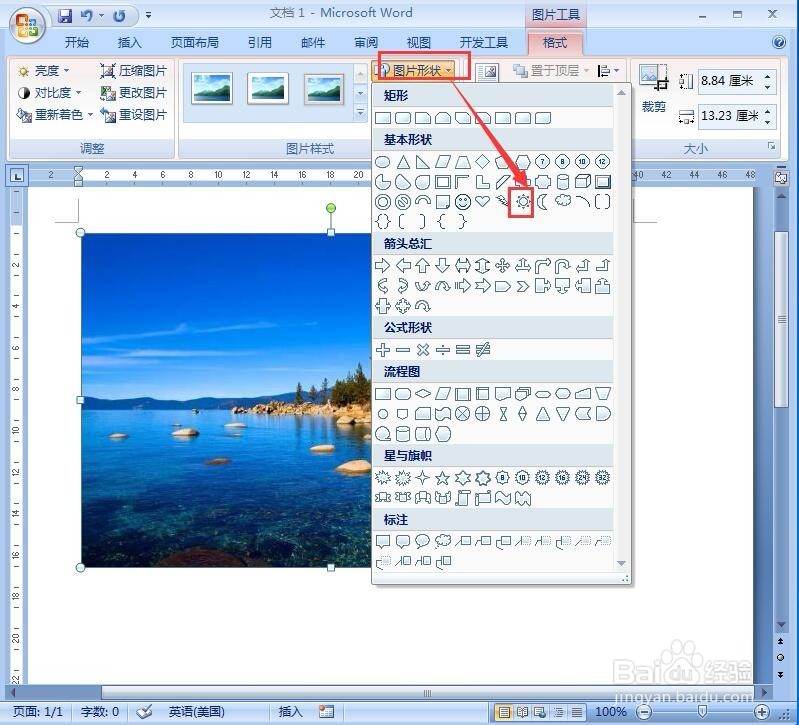Pick the division equation shape
Screen dimensions: 799x725
click(443, 350)
